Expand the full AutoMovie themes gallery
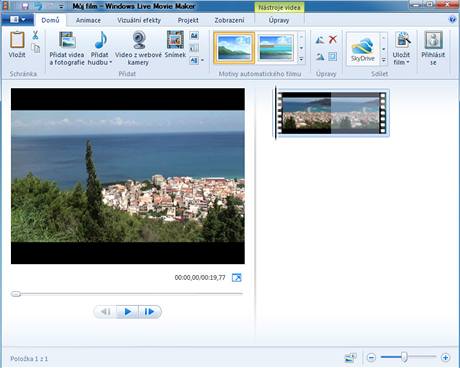 pos(301,59)
